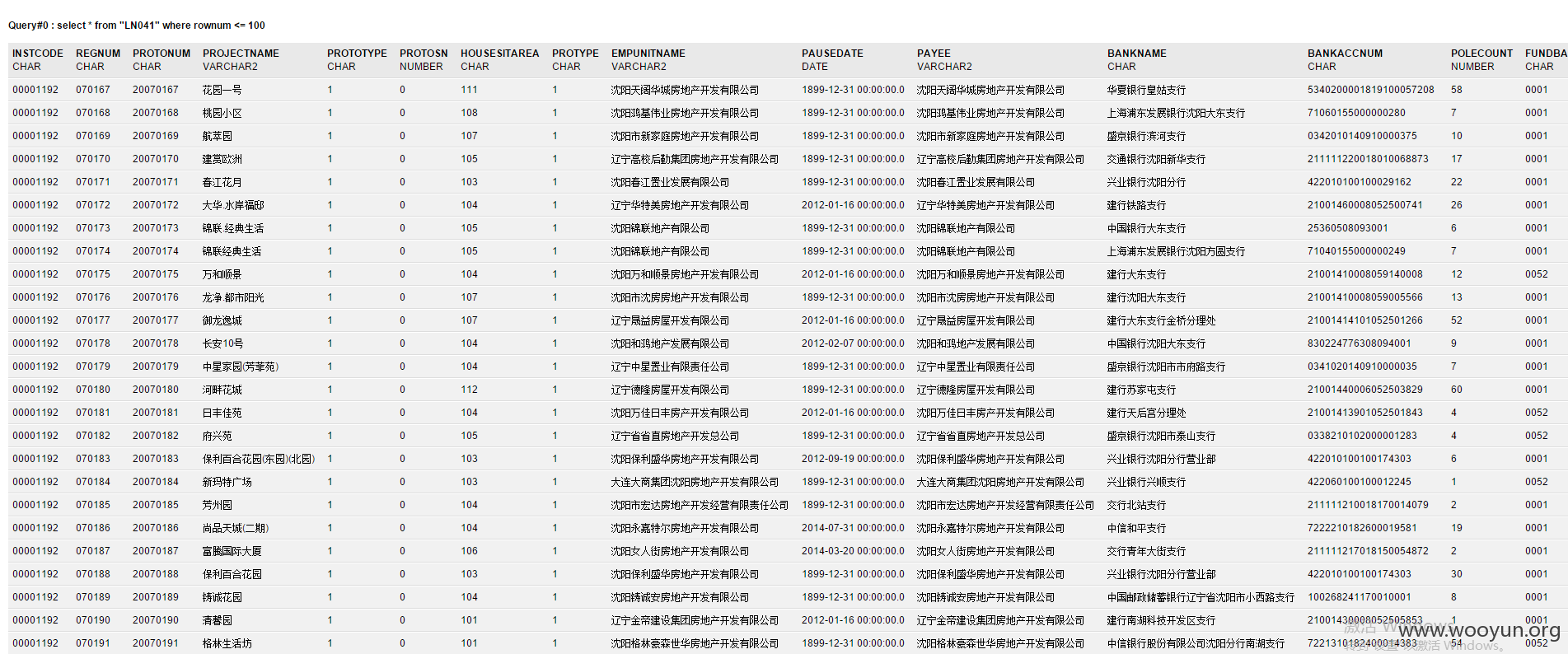Click the PROTONUM column header
The height and width of the screenshot is (654, 1568).
pos(161,54)
